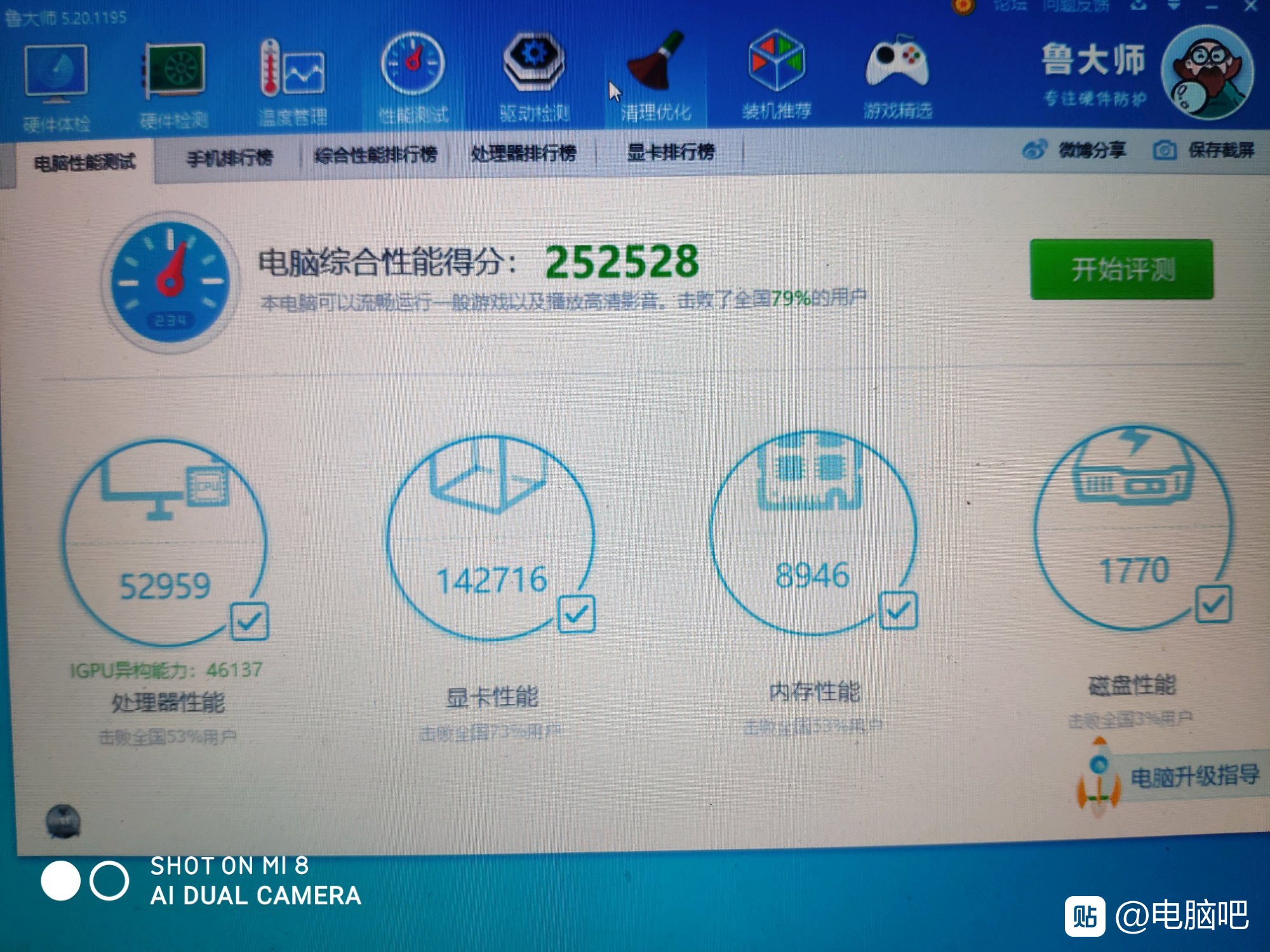Click the camera screenshot icon

click(1164, 150)
